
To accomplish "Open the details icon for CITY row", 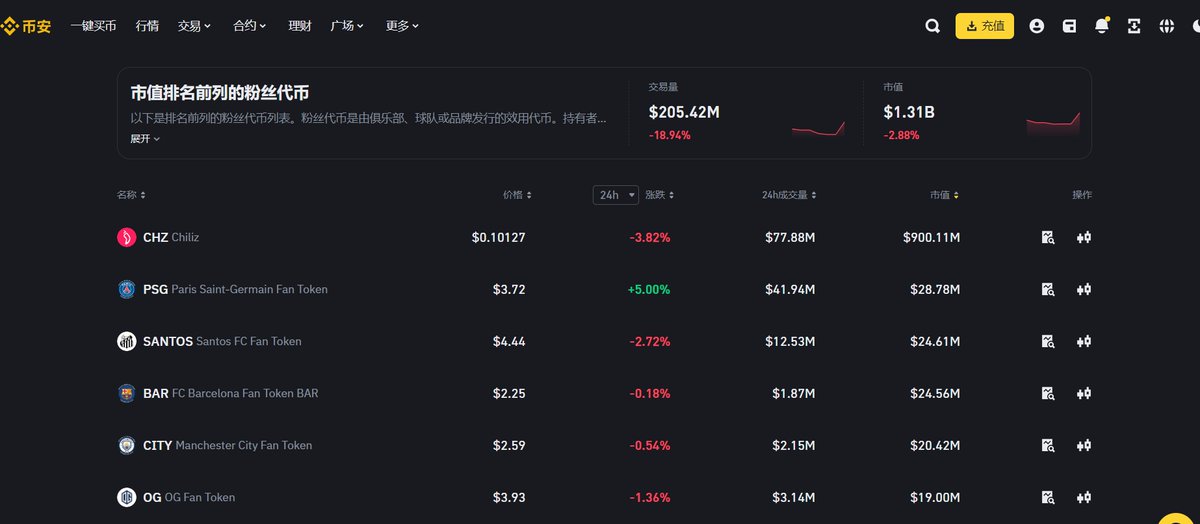I will click(x=1048, y=445).
